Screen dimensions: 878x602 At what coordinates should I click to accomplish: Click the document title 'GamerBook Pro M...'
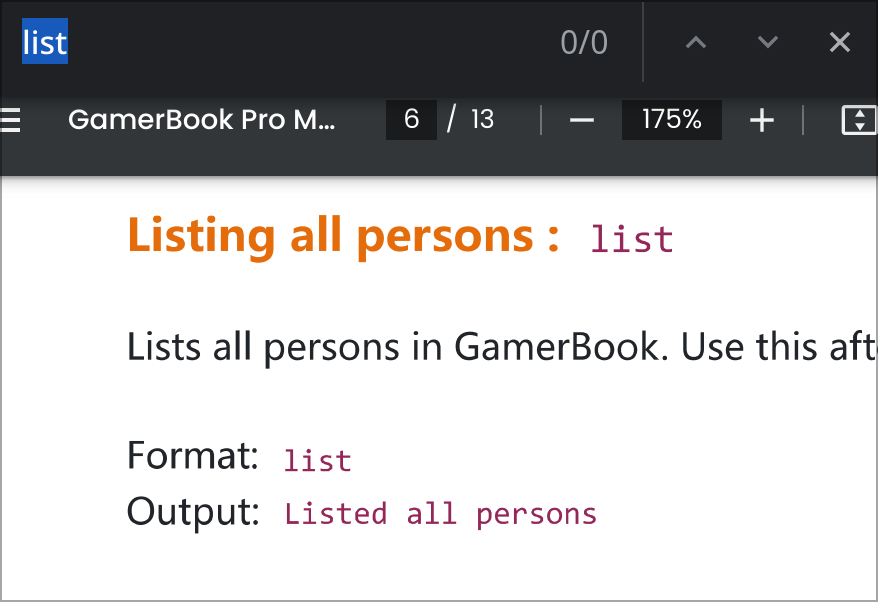[202, 119]
